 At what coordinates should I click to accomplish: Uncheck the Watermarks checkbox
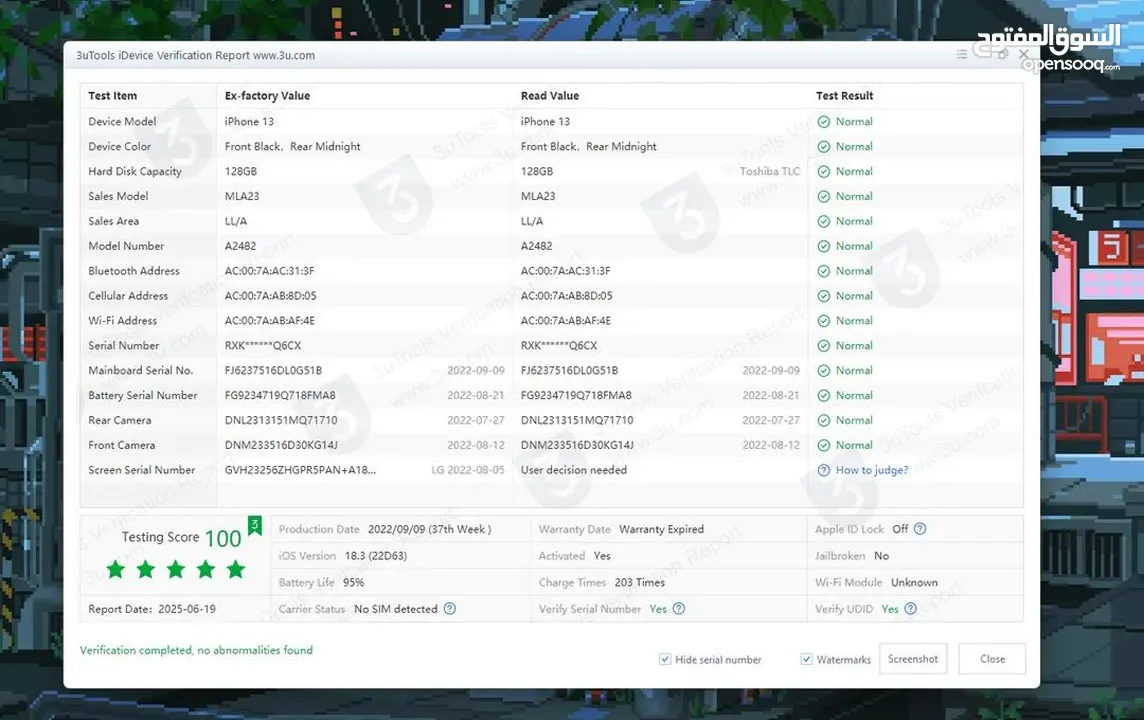pos(806,659)
